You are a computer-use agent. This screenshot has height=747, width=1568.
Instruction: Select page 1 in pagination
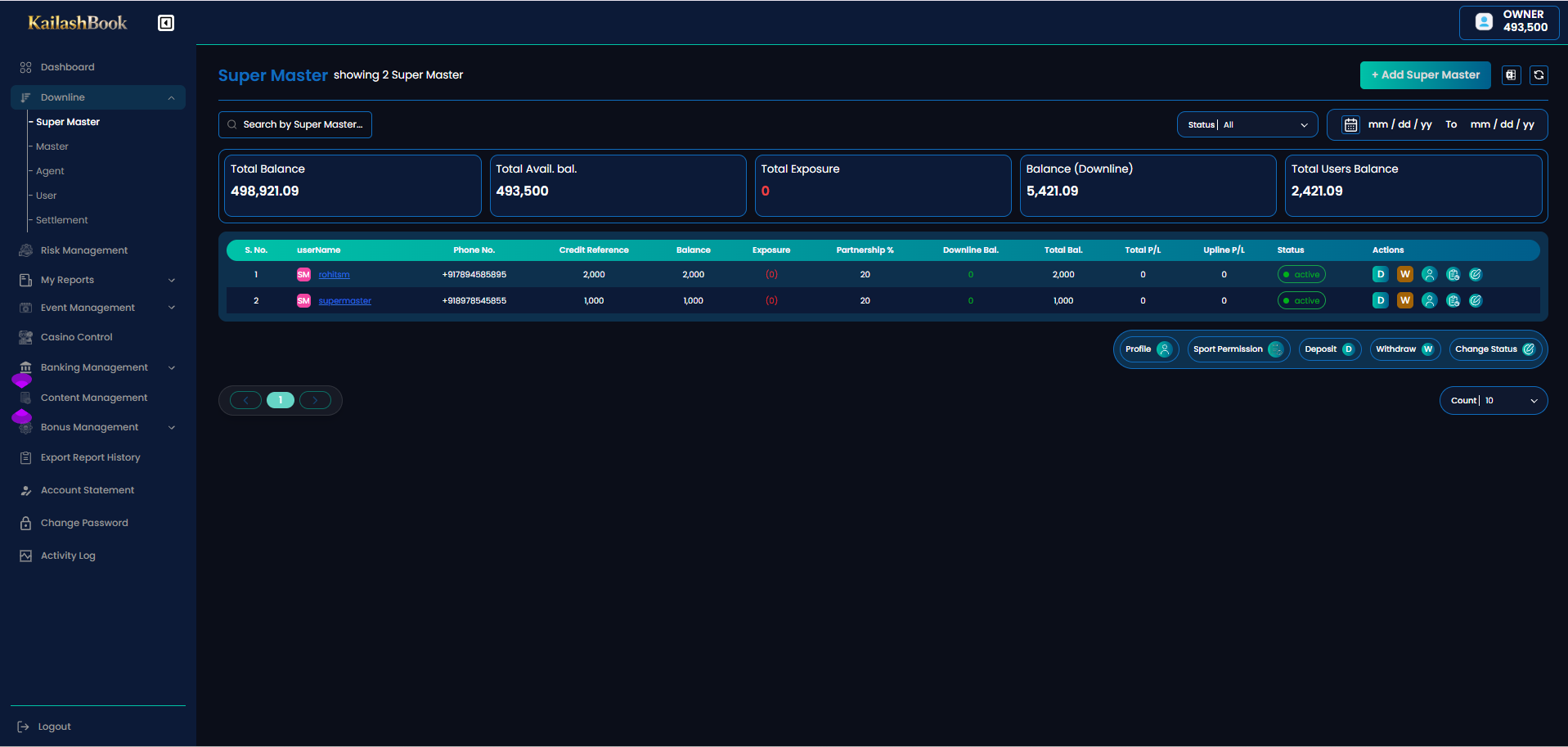pyautogui.click(x=281, y=400)
